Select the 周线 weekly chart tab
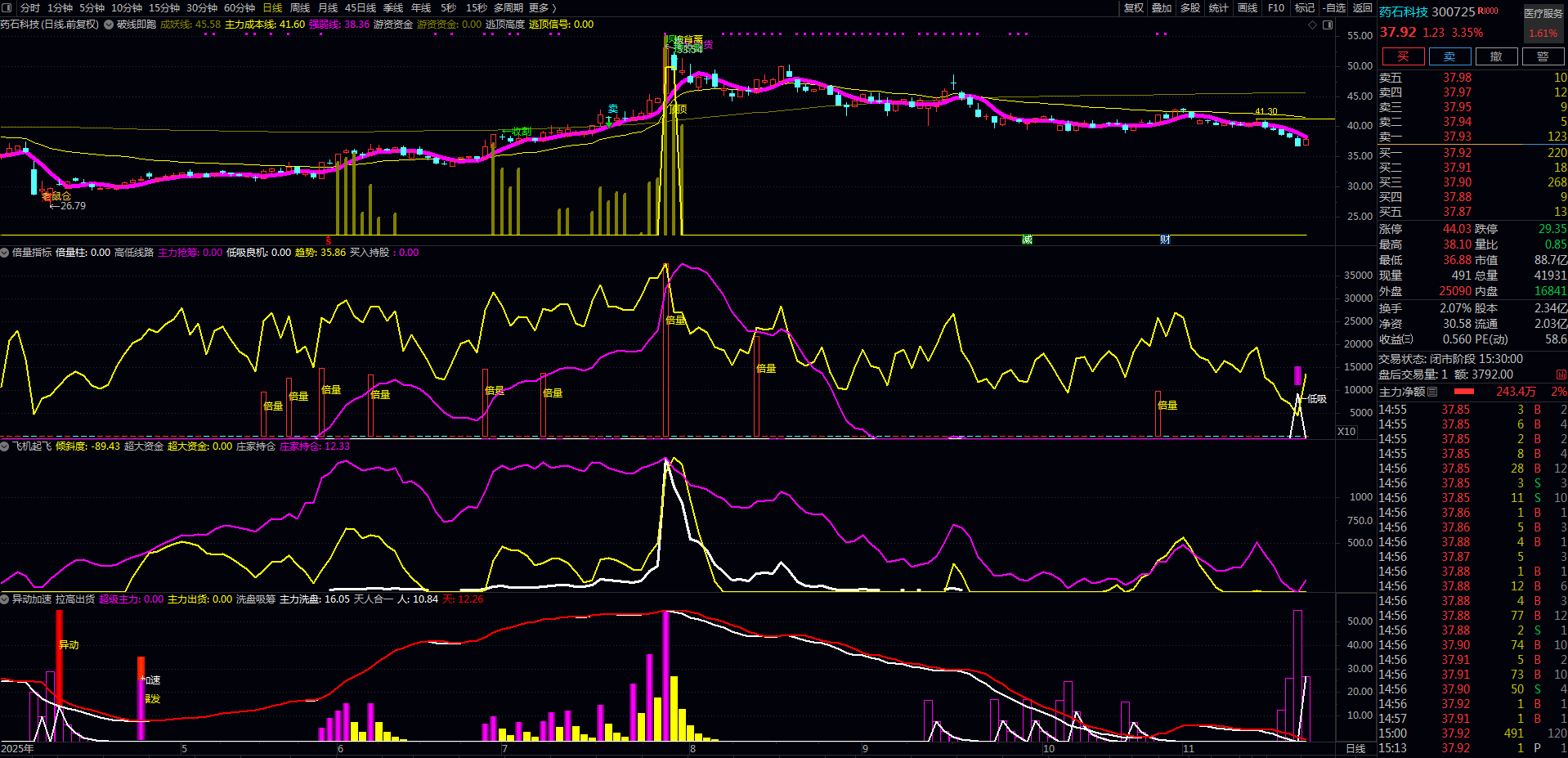 tap(300, 7)
